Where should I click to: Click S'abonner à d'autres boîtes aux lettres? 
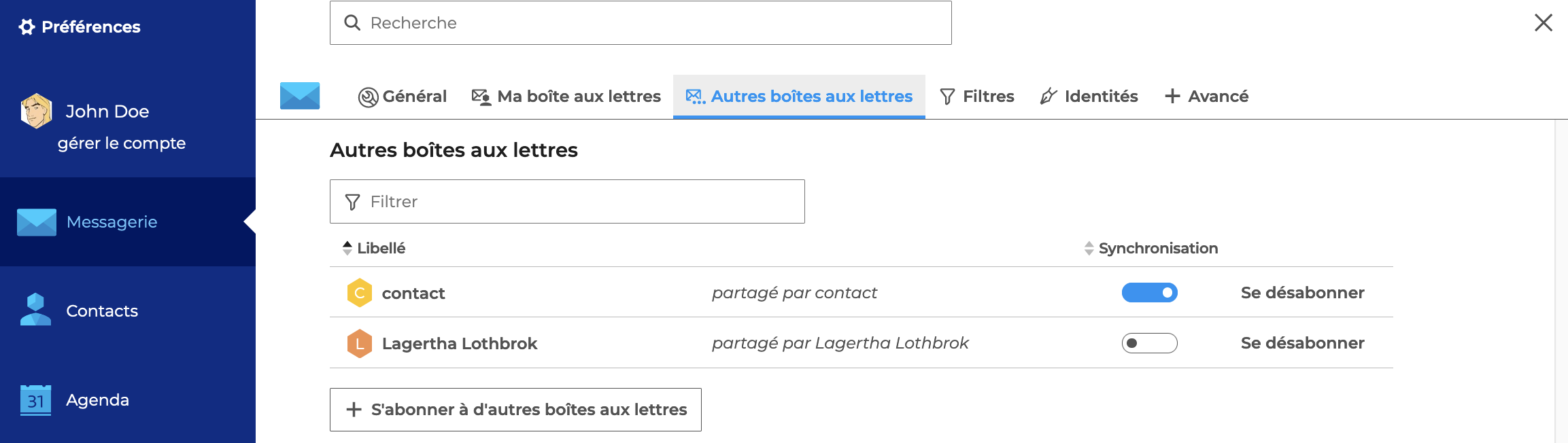[515, 410]
